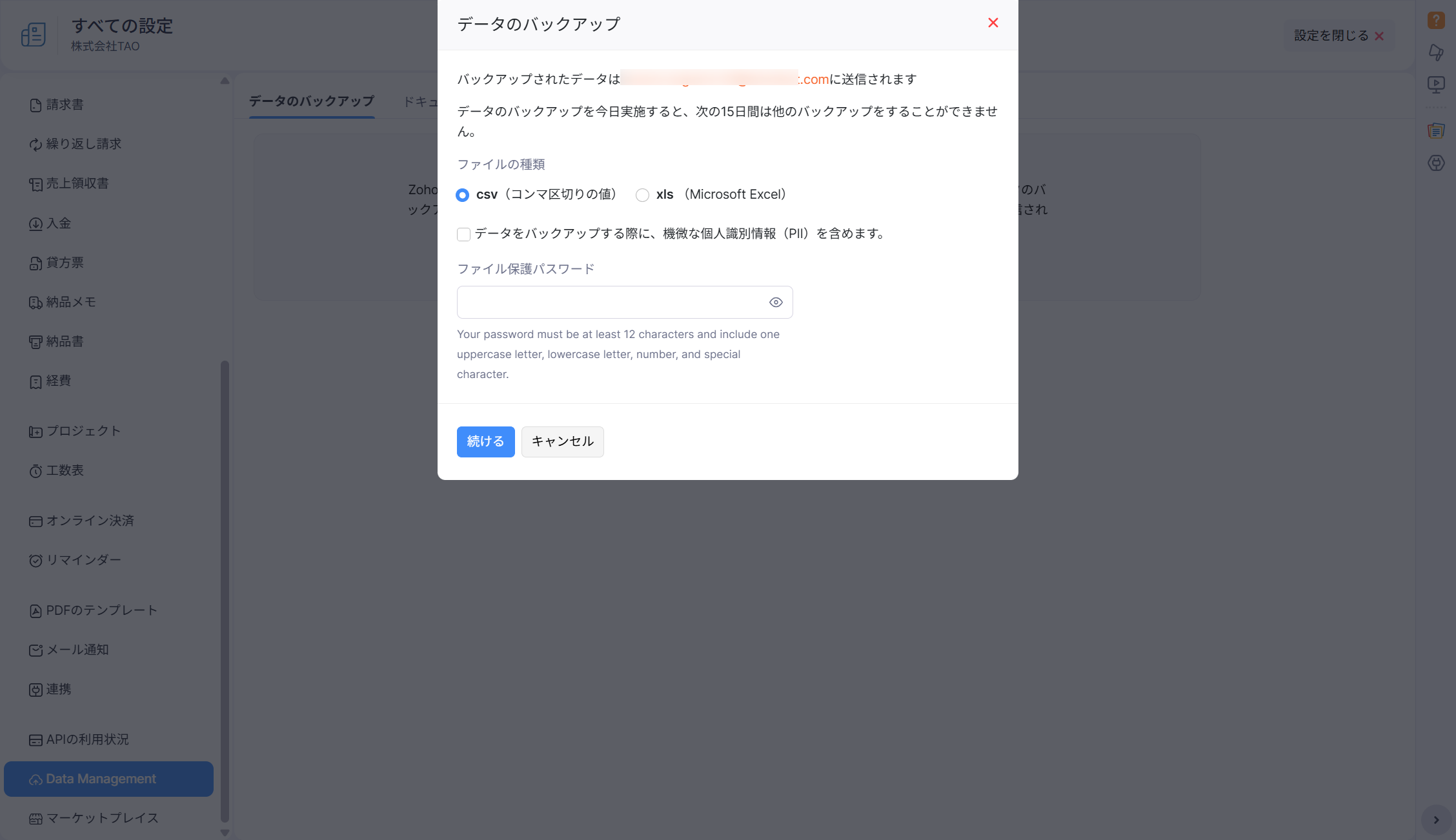Click 設定を閉じる to close settings
Viewport: 1456px width, 840px height.
(1338, 35)
